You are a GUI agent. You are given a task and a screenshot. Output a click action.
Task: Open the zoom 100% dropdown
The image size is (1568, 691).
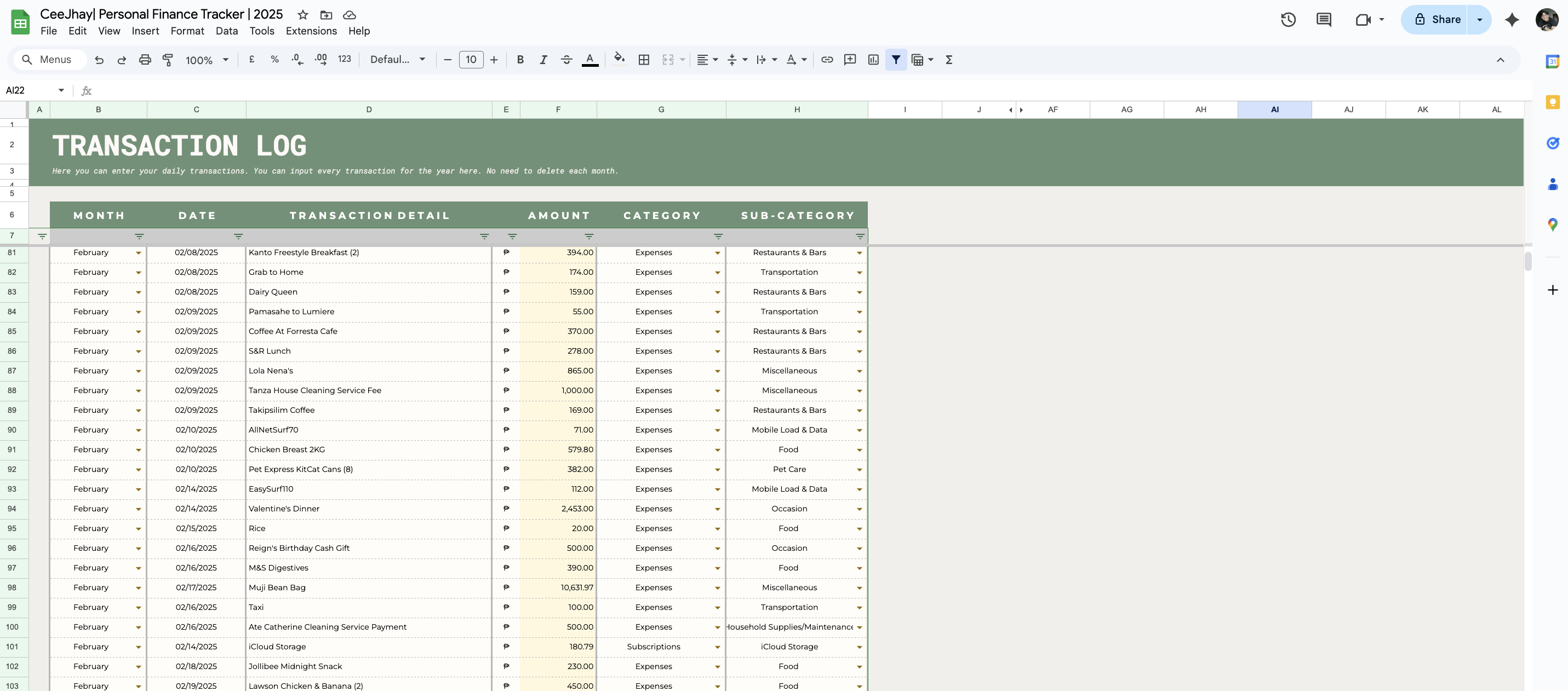point(207,60)
